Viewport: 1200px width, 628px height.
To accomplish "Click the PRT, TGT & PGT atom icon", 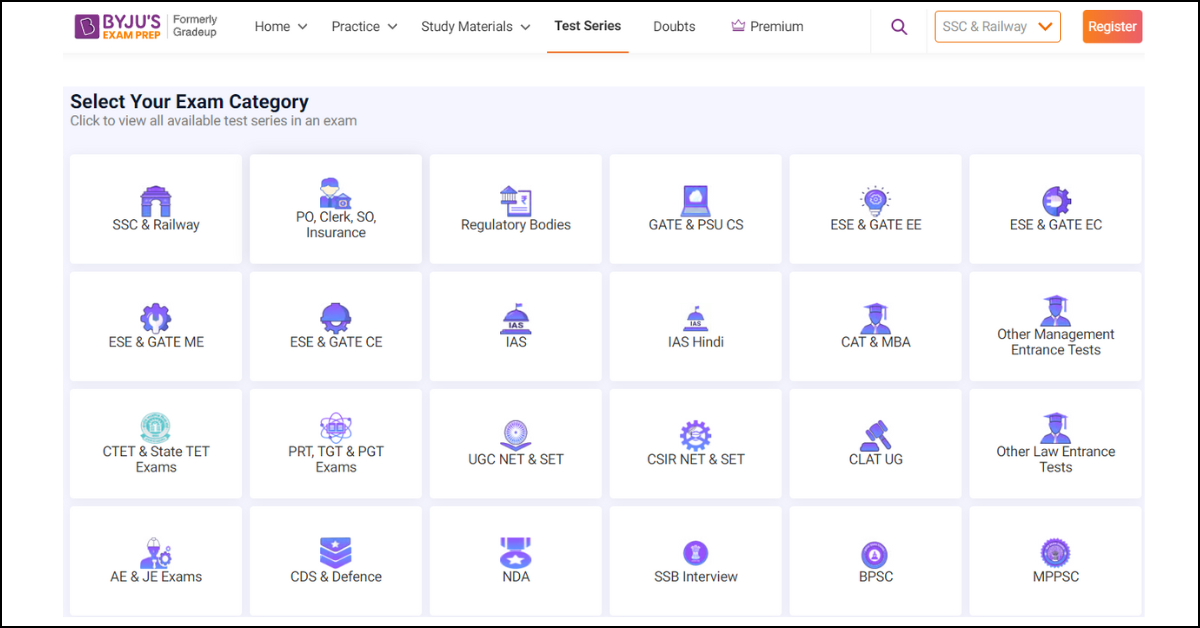I will [x=335, y=427].
